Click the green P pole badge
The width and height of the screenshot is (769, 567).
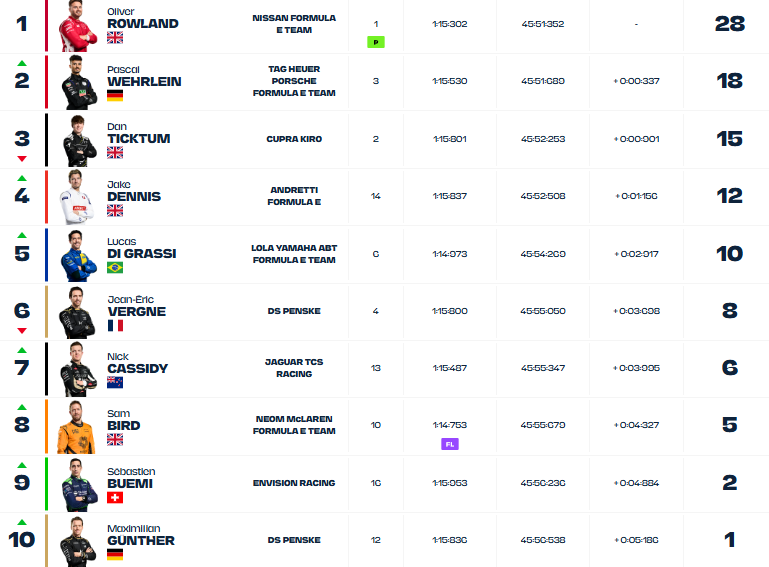point(376,42)
